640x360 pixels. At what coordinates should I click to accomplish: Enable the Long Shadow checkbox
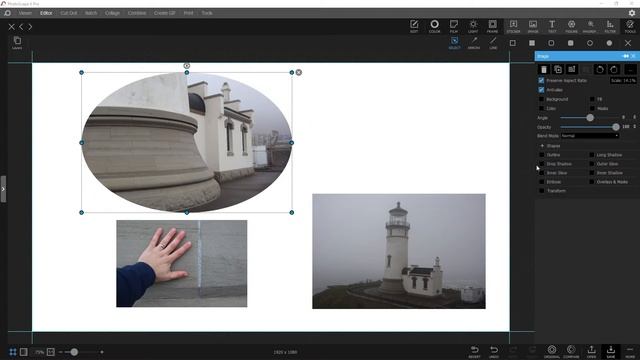pos(592,155)
